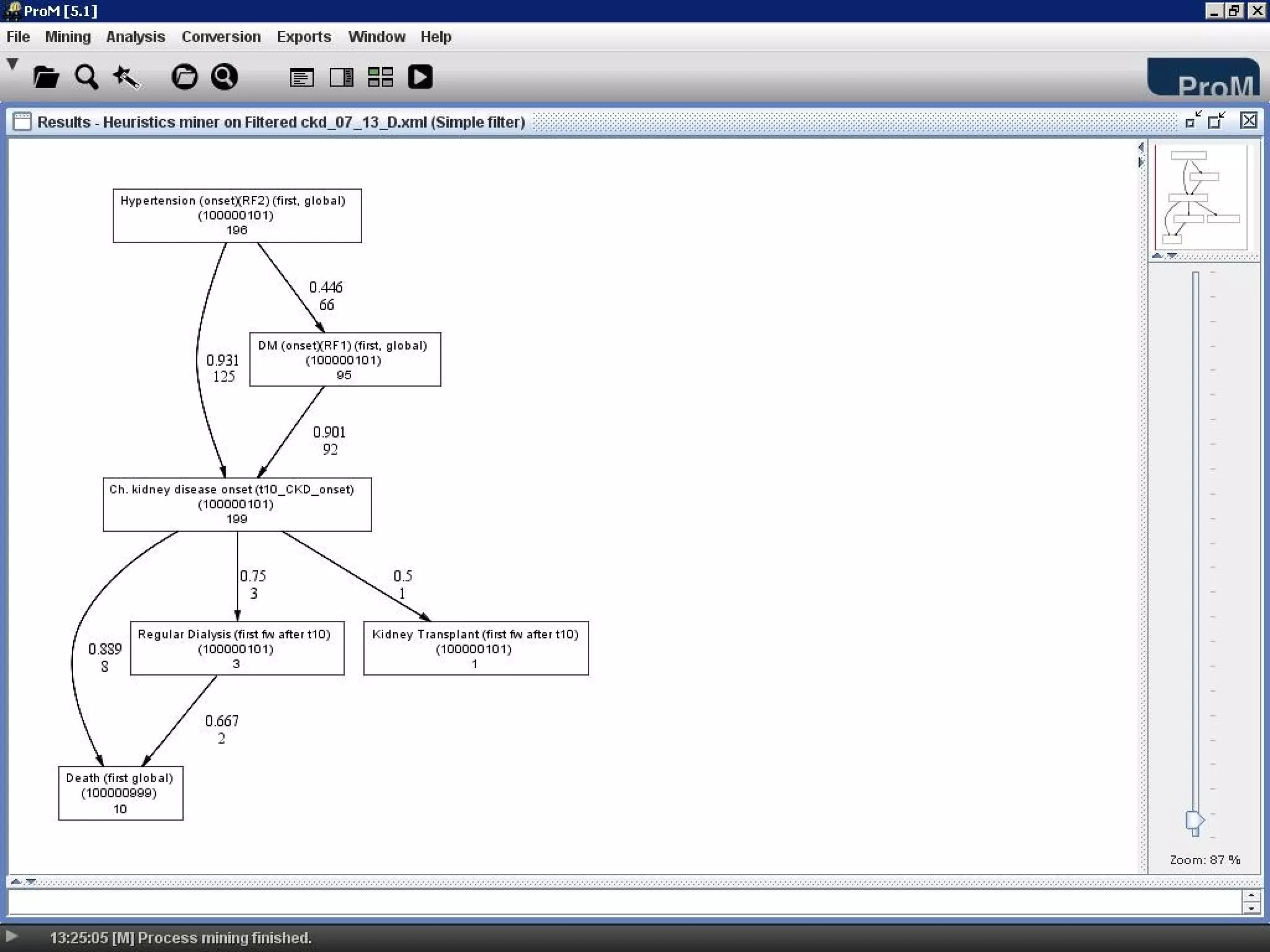Click the Ch. kidney disease onset node
This screenshot has height=952, width=1270.
point(237,504)
